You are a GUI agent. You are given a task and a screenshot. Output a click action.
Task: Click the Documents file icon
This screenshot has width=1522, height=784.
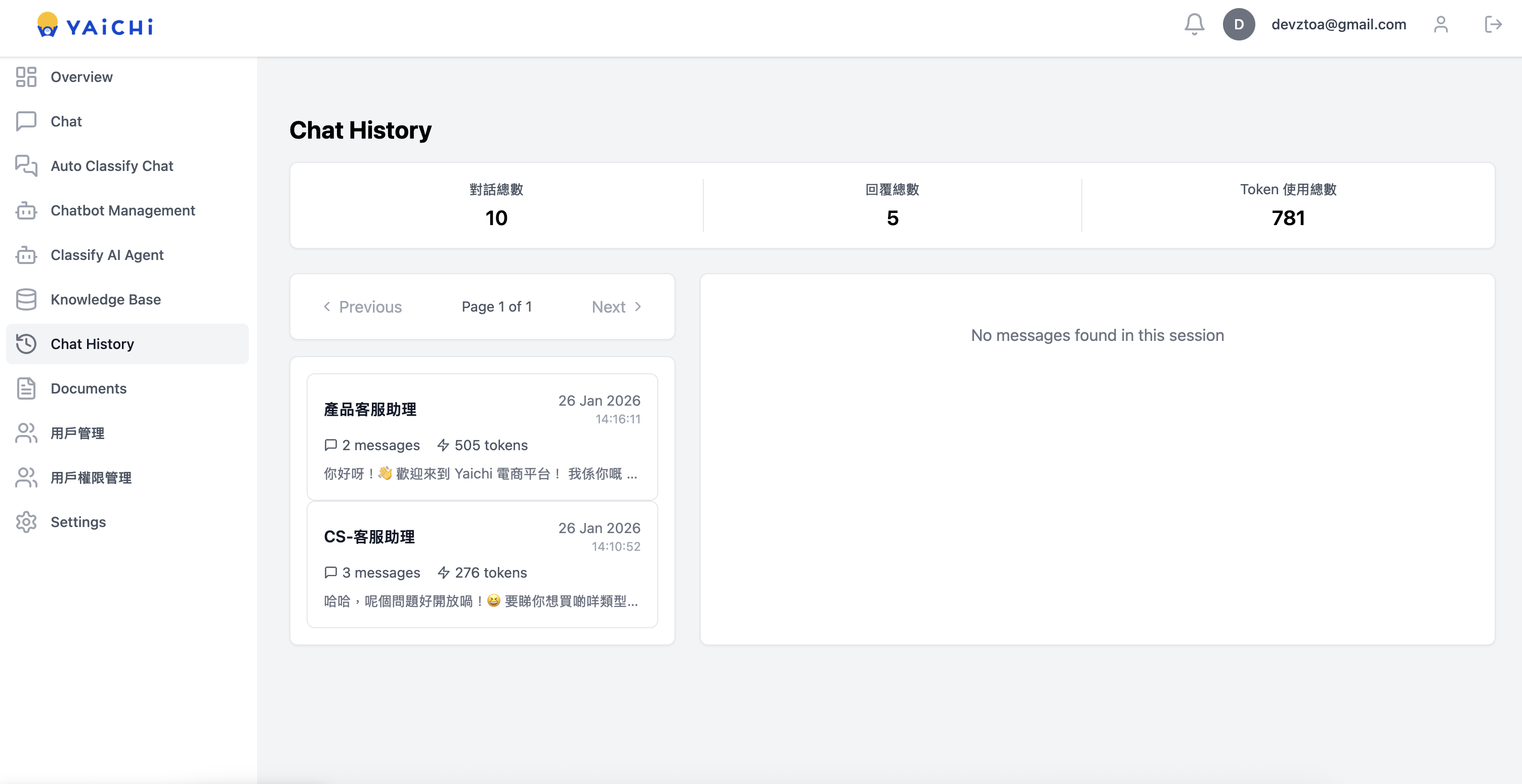point(26,388)
